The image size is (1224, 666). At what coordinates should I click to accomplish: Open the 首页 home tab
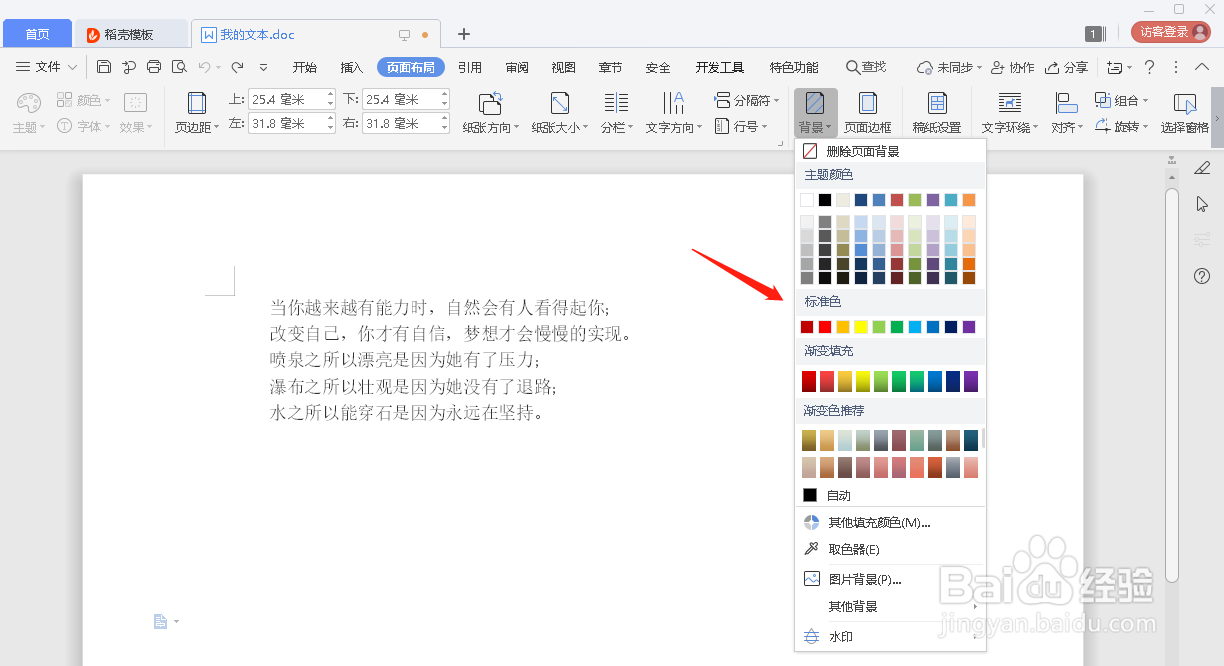coord(37,34)
